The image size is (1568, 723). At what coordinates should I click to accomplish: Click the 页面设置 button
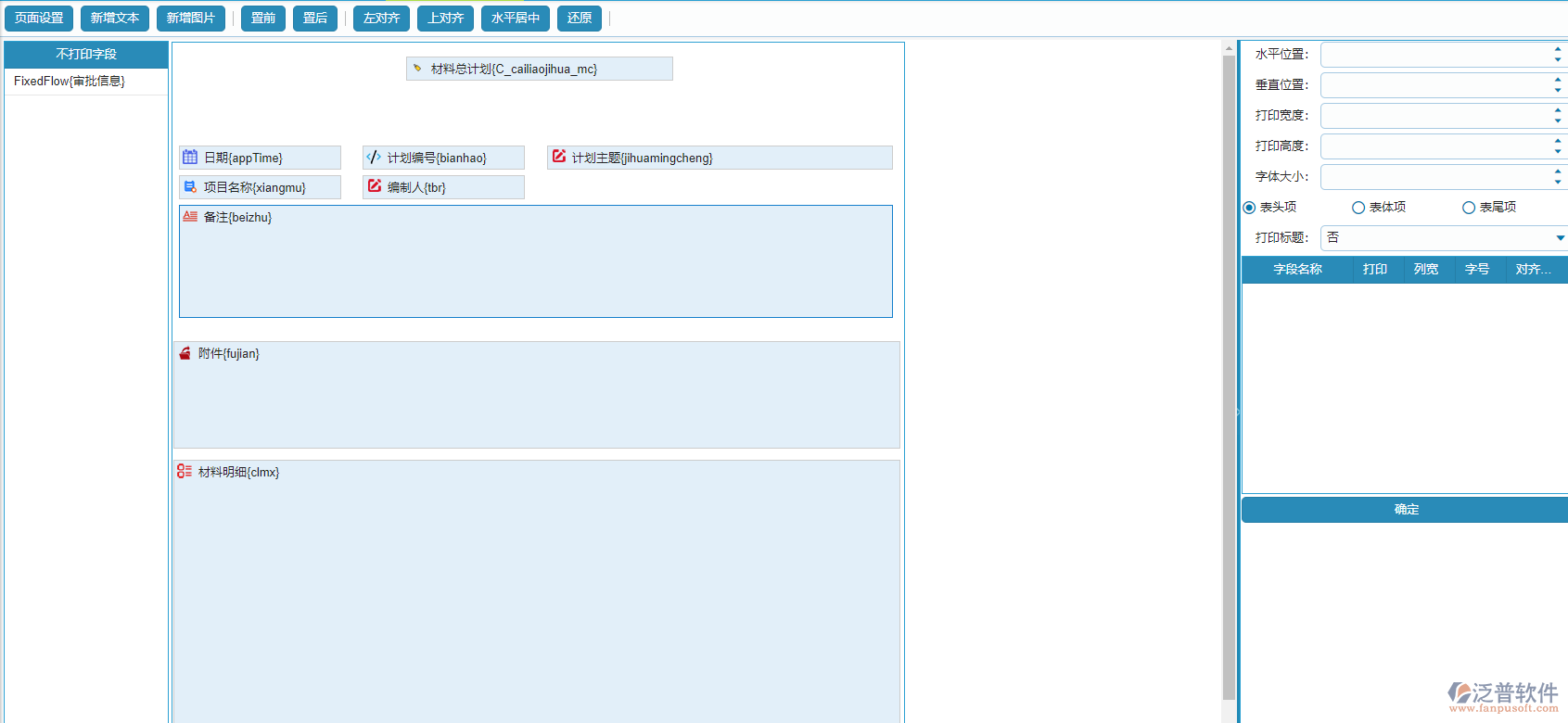tap(39, 19)
